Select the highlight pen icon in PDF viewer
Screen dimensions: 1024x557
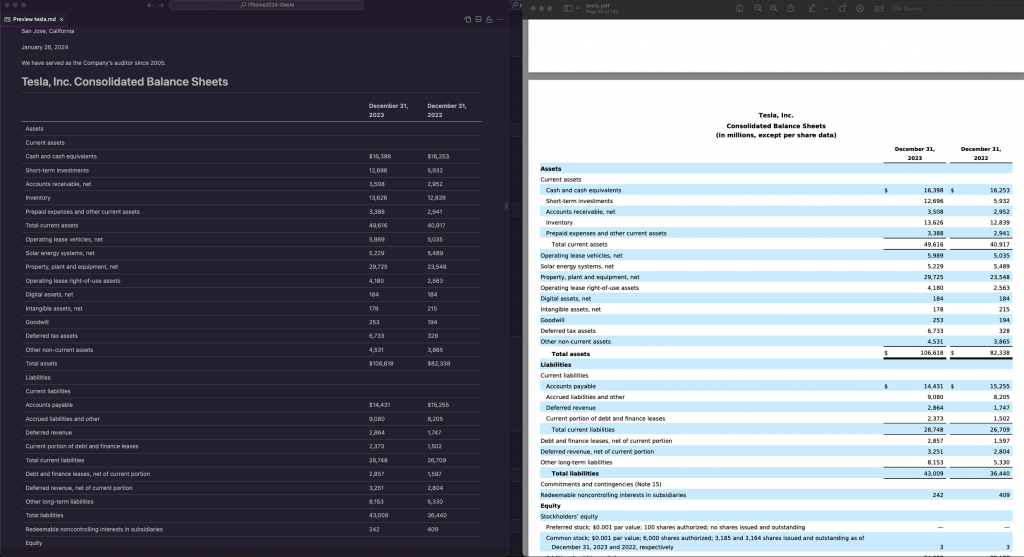point(812,8)
